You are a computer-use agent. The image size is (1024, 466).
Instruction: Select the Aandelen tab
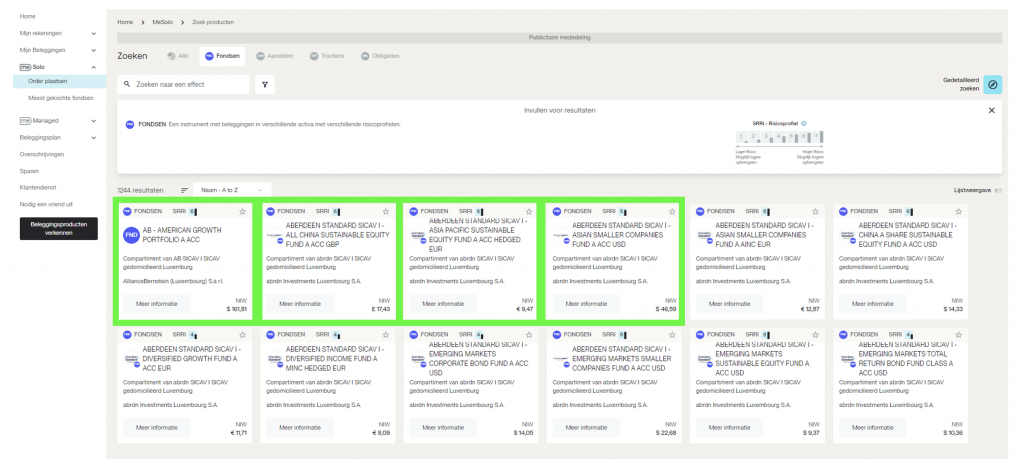click(x=275, y=56)
